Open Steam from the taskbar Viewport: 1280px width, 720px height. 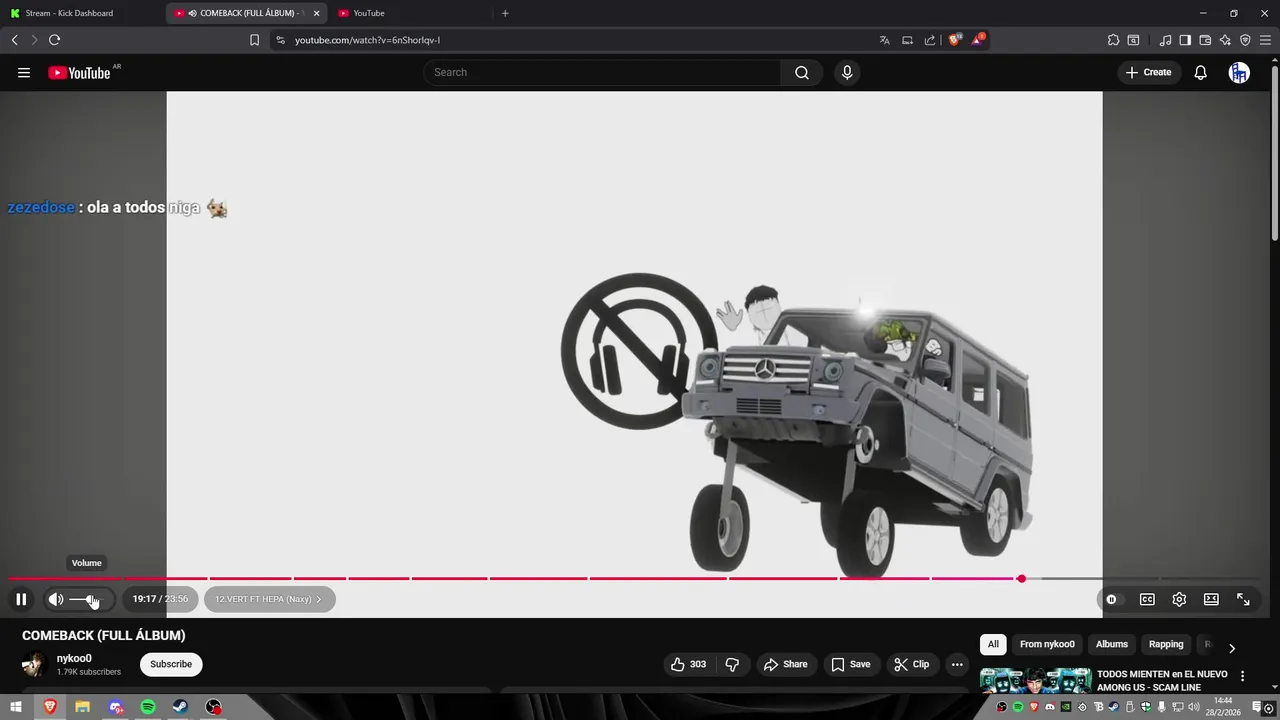181,707
